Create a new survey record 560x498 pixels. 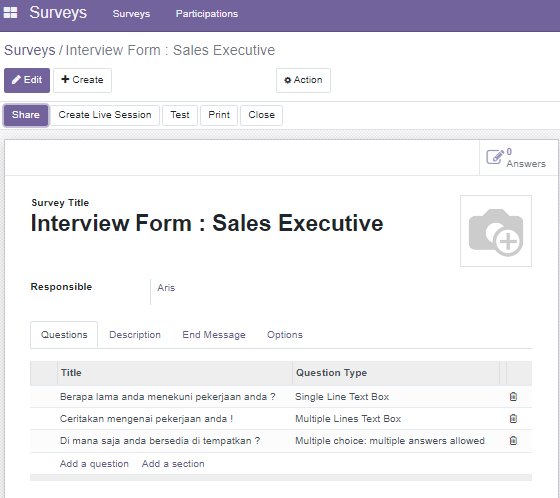(x=82, y=80)
